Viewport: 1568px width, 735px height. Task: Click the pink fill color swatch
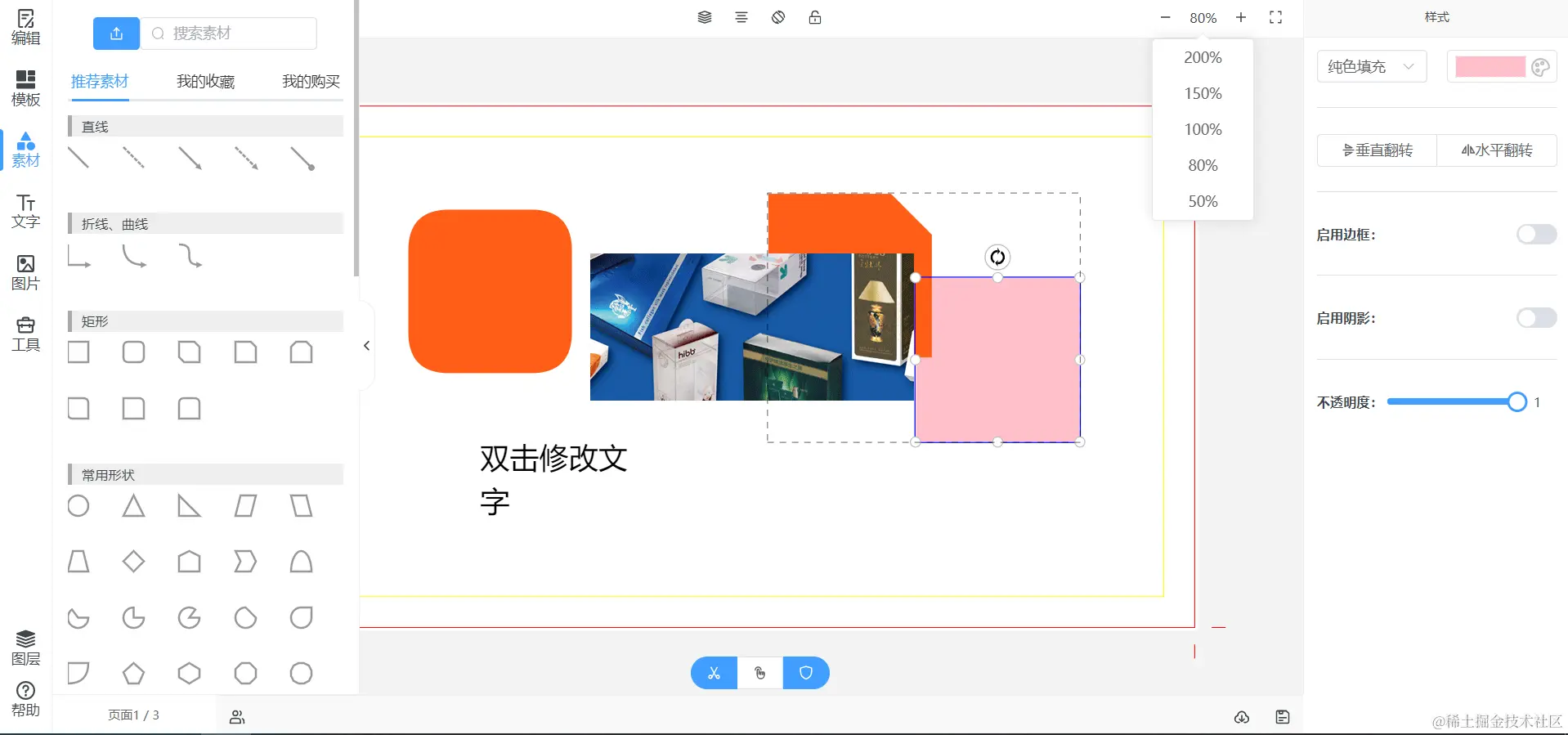(x=1490, y=67)
